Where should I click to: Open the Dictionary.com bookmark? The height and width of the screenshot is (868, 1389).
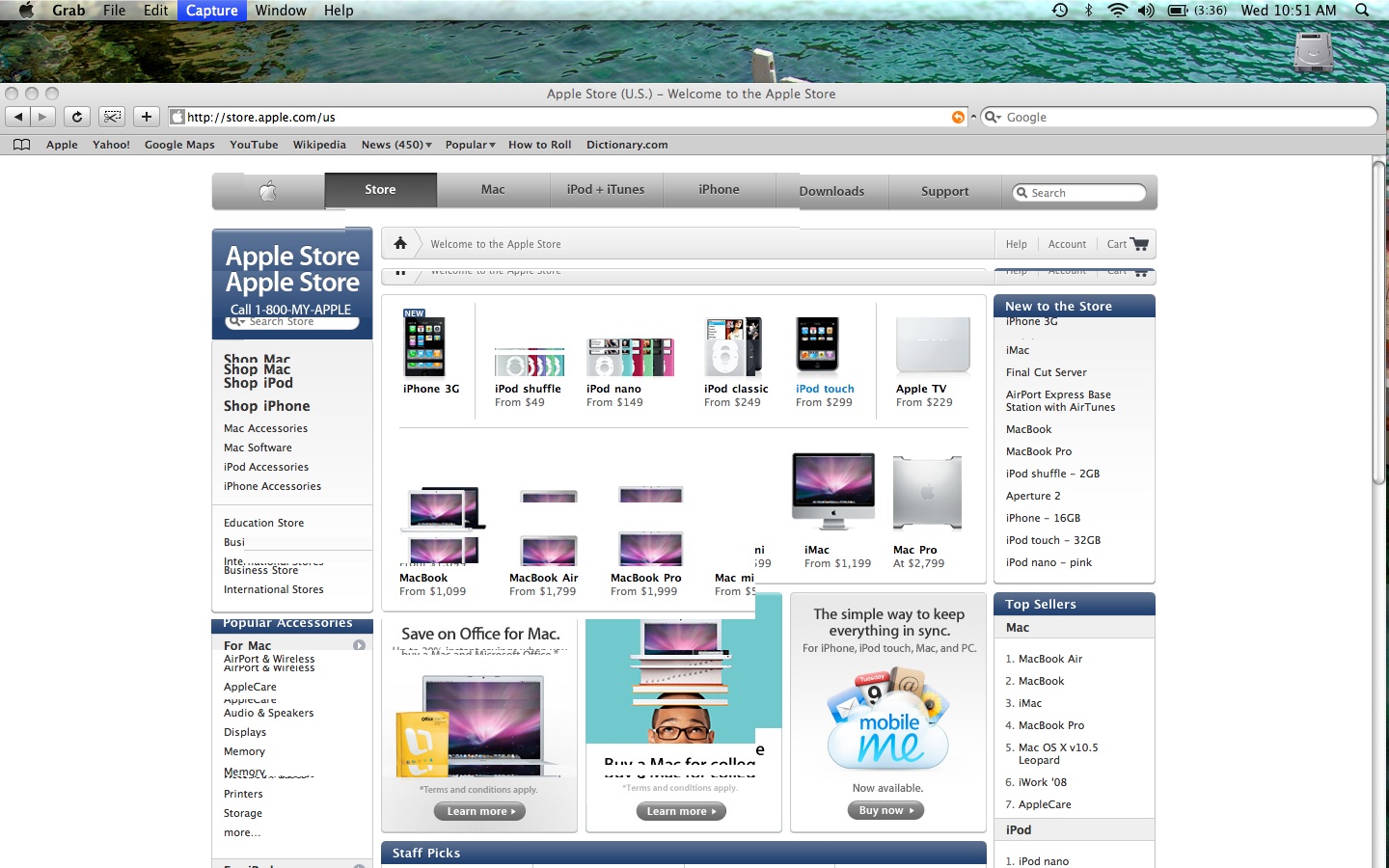click(627, 145)
